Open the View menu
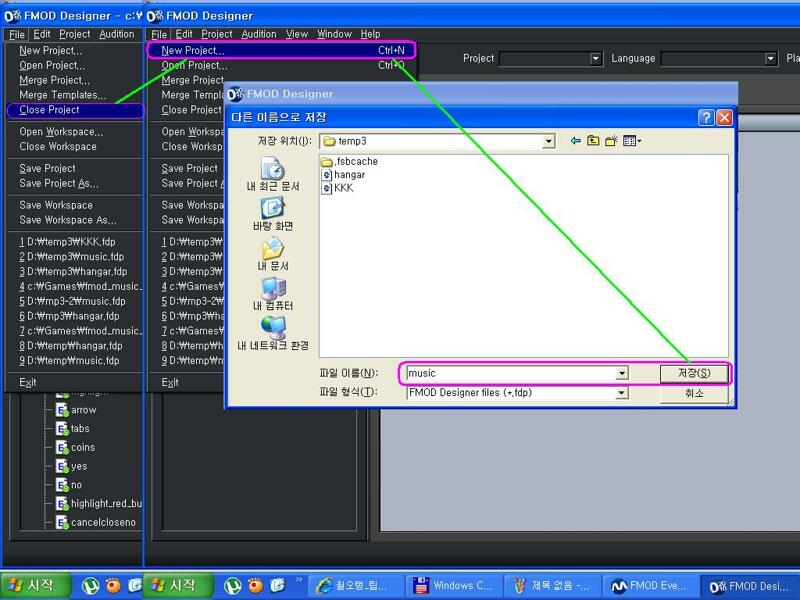This screenshot has width=800, height=600. pos(297,34)
